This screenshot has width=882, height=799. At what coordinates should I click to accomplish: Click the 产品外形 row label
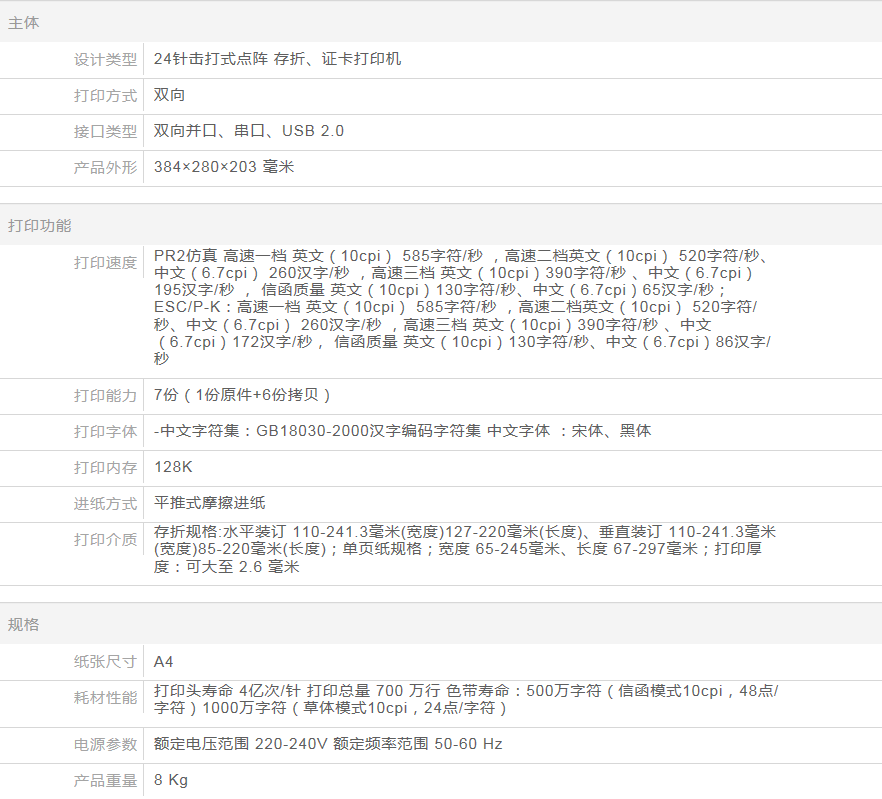pos(105,168)
